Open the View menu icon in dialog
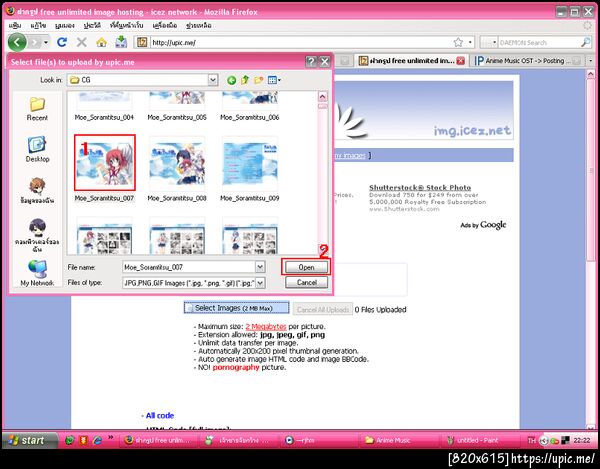 274,80
